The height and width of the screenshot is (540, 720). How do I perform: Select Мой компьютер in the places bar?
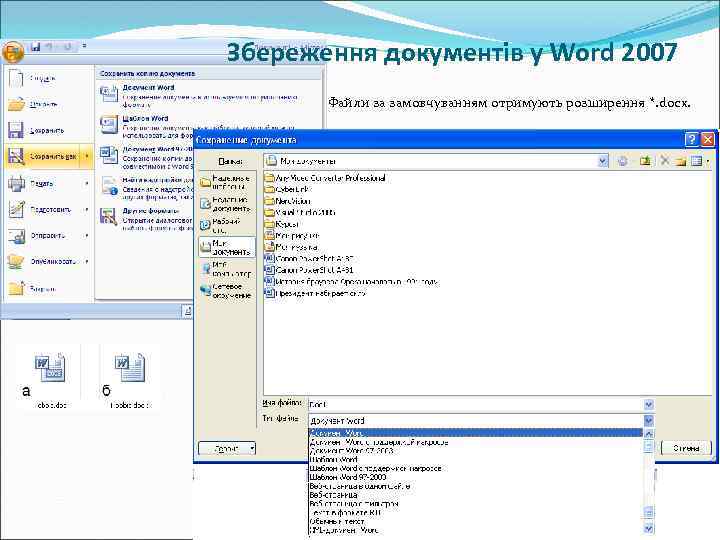227,269
